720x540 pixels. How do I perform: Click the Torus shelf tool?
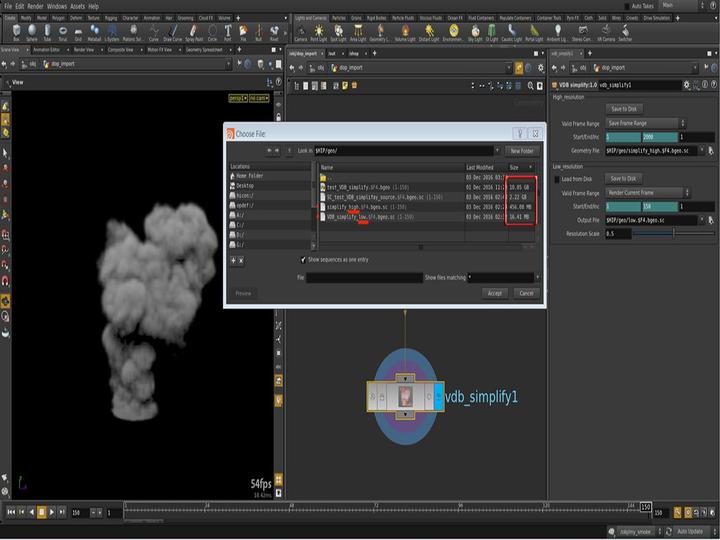(x=64, y=32)
